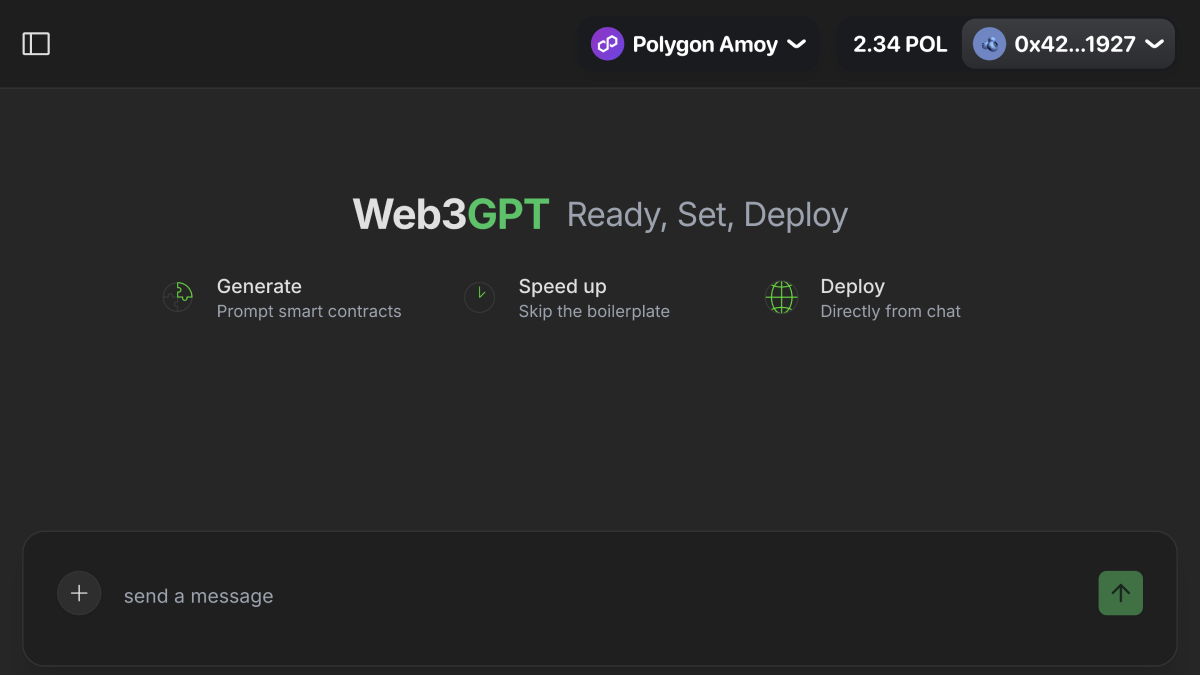1200x675 pixels.
Task: Click the Prompt smart contracts subtitle
Action: point(309,311)
